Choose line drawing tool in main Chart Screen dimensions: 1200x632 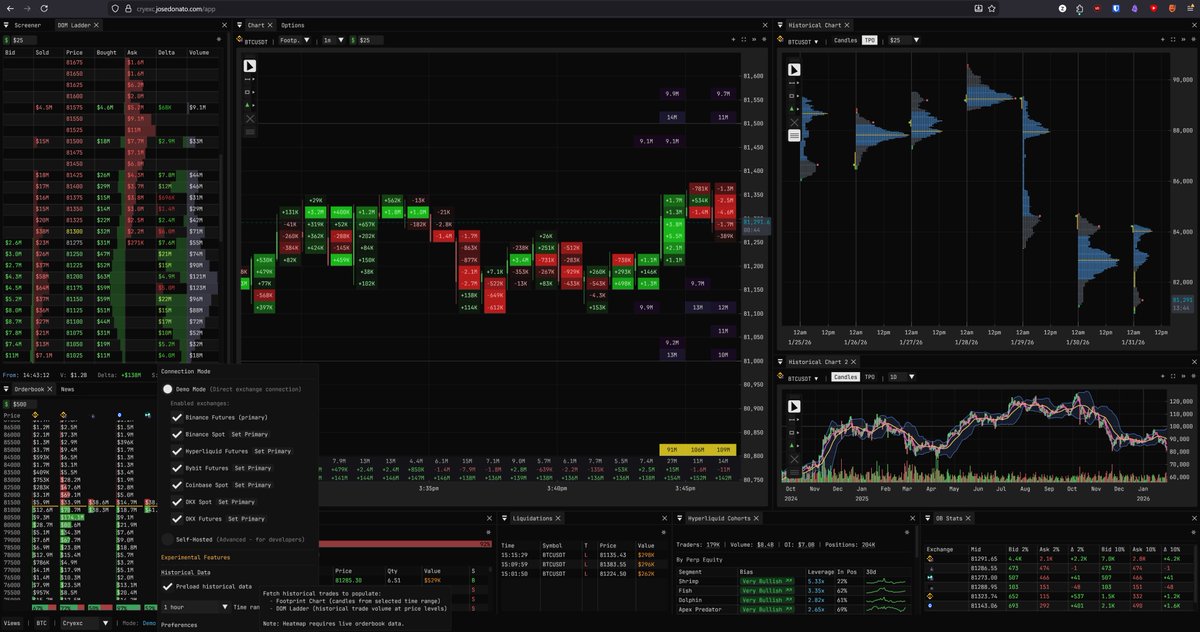click(250, 80)
